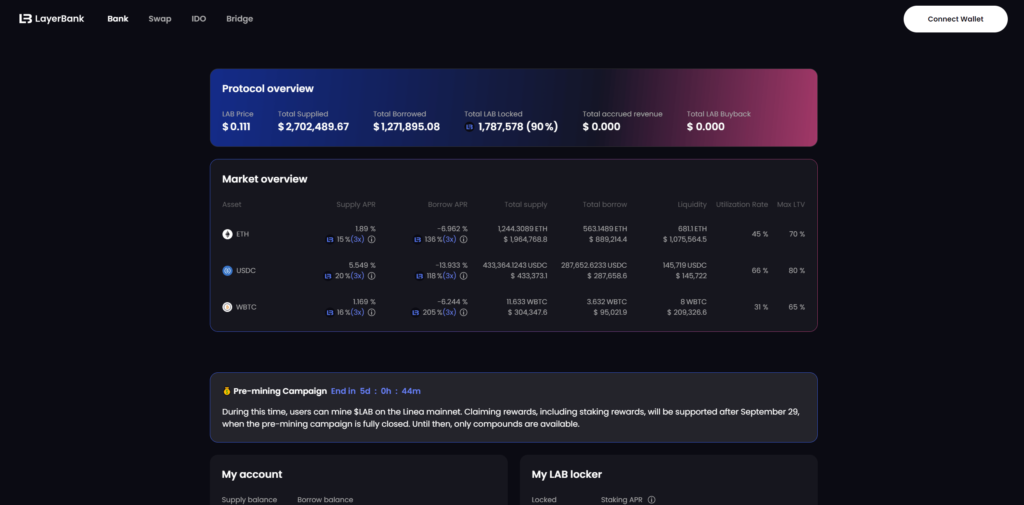The width and height of the screenshot is (1024, 505).
Task: Click LAB Price value $ 0.111
Action: pyautogui.click(x=236, y=127)
